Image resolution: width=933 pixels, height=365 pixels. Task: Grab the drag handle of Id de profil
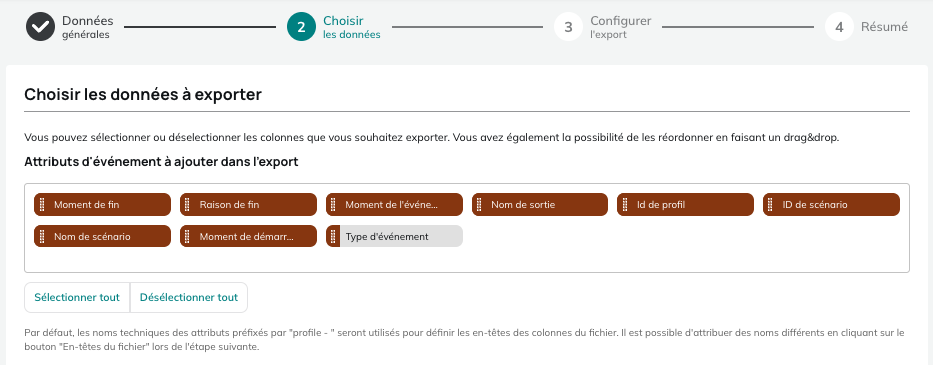[625, 204]
